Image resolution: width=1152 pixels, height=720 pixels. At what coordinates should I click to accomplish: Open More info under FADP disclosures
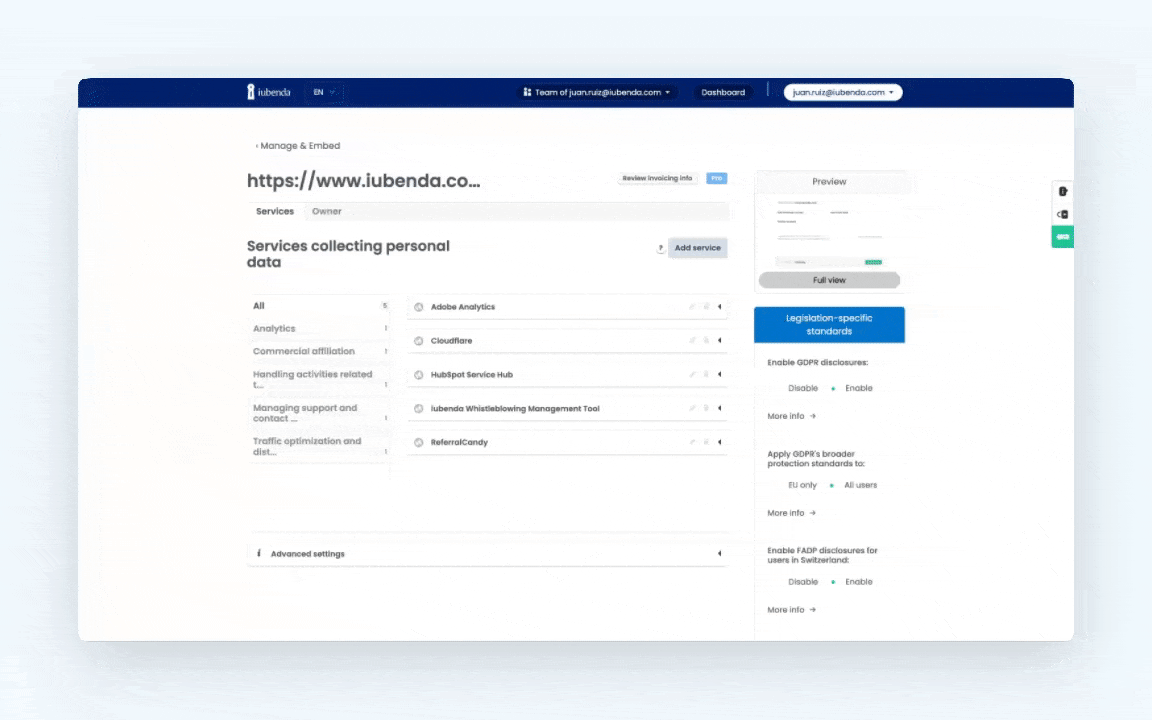click(x=791, y=610)
